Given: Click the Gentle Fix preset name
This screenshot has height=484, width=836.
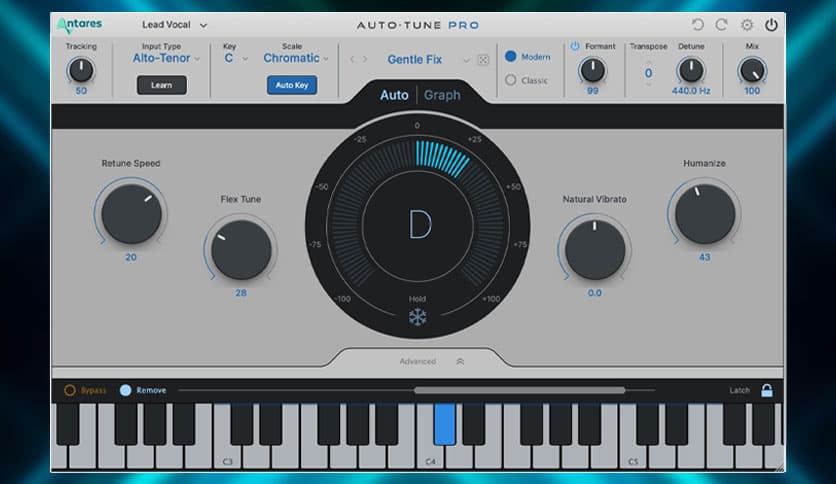Looking at the screenshot, I should pos(415,59).
